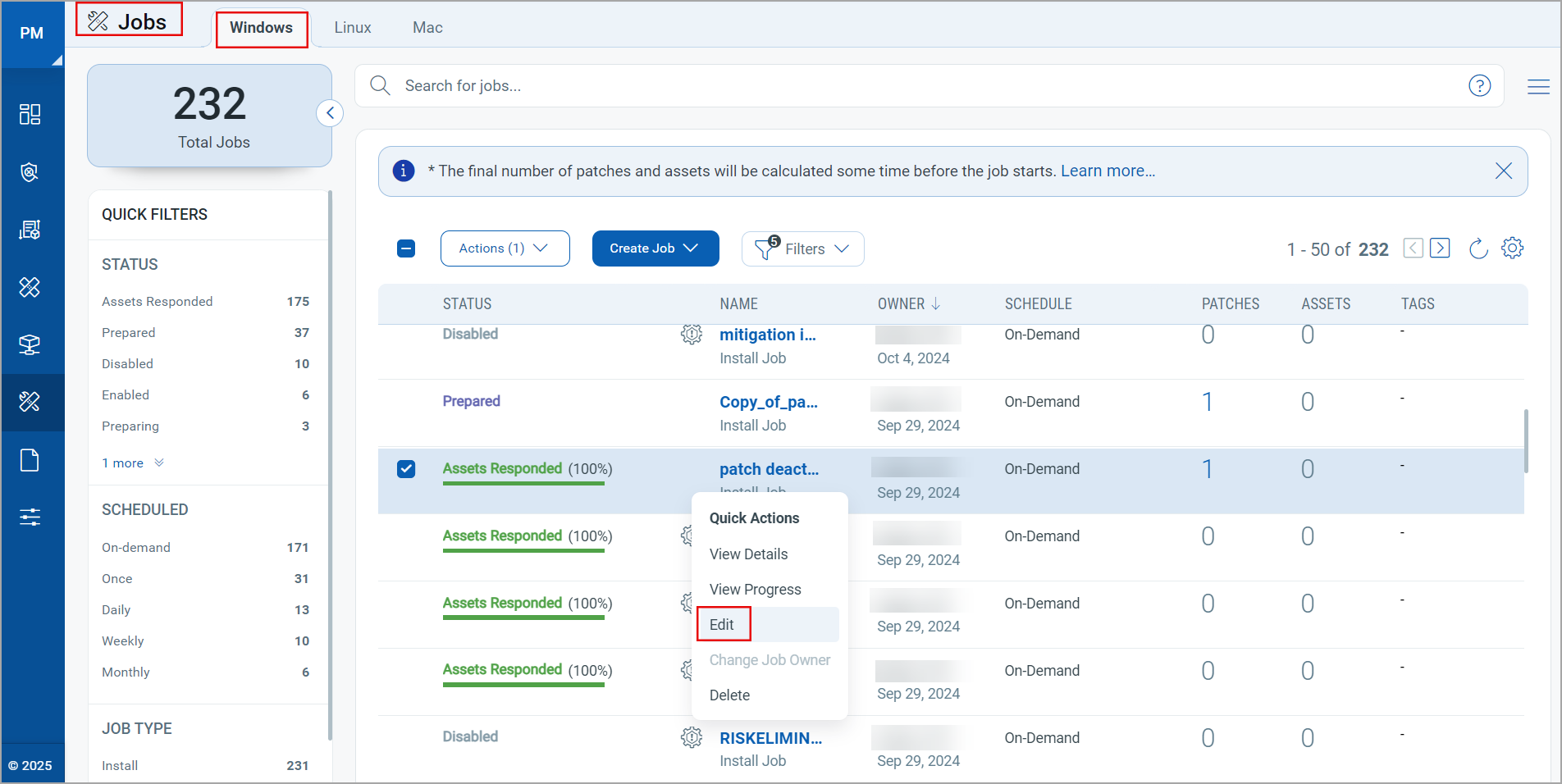Viewport: 1562px width, 784px height.
Task: Open the dashboard icon in the sidebar
Action: [30, 114]
